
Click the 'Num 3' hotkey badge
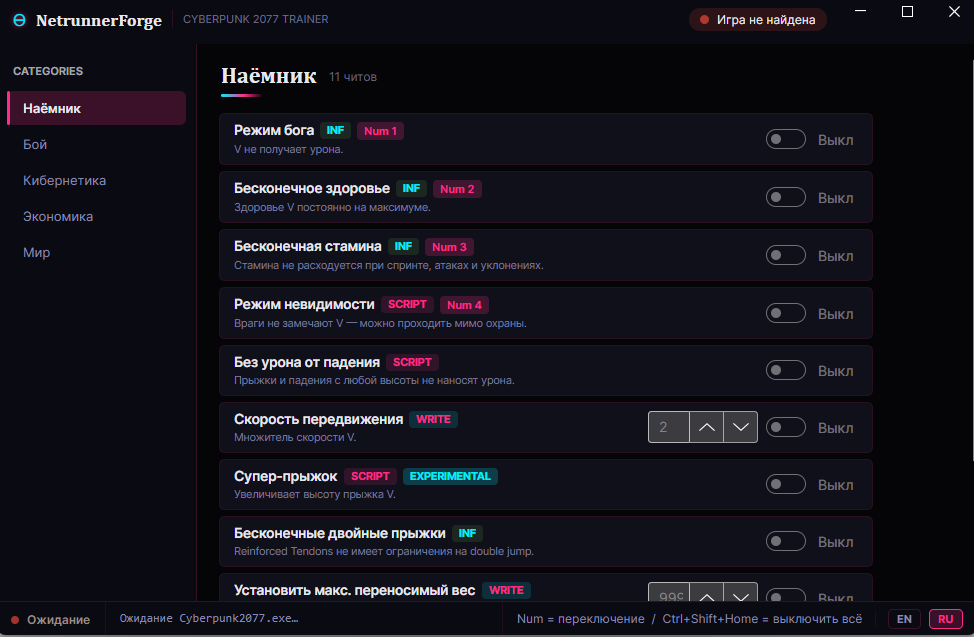(x=449, y=247)
